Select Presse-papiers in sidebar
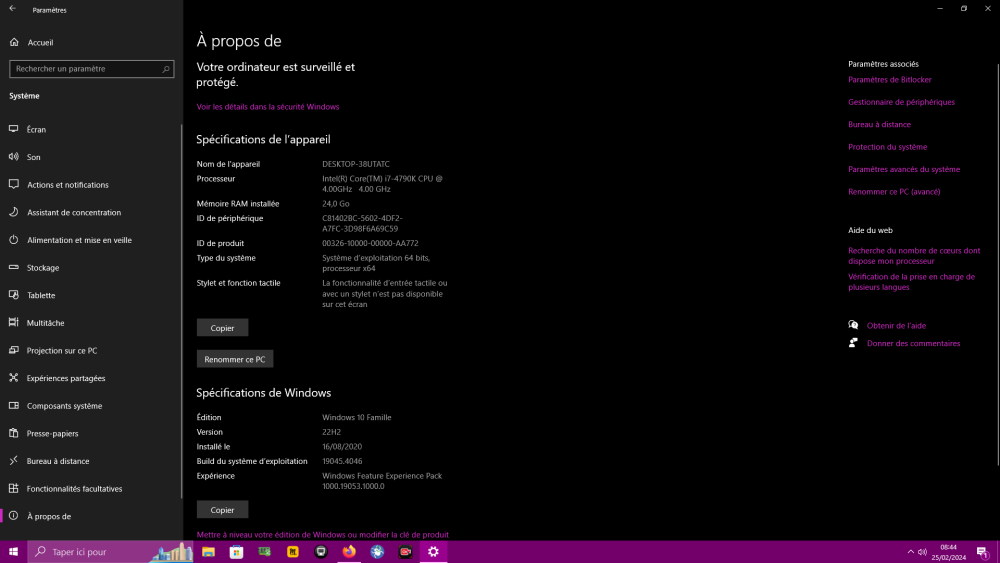The height and width of the screenshot is (563, 1000). coord(52,434)
